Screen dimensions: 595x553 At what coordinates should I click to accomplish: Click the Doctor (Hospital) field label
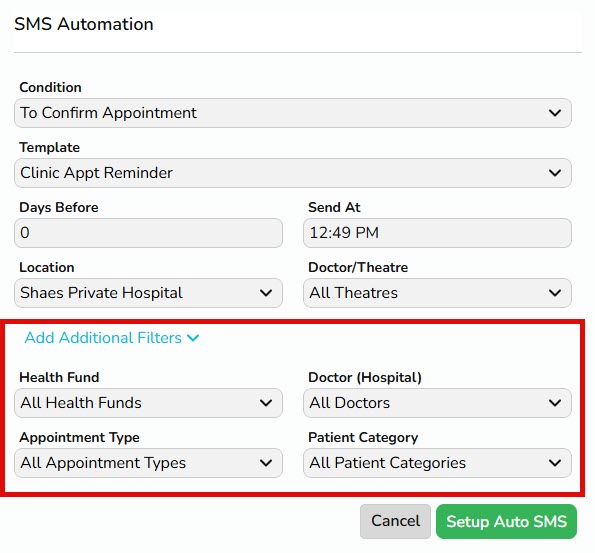(365, 377)
